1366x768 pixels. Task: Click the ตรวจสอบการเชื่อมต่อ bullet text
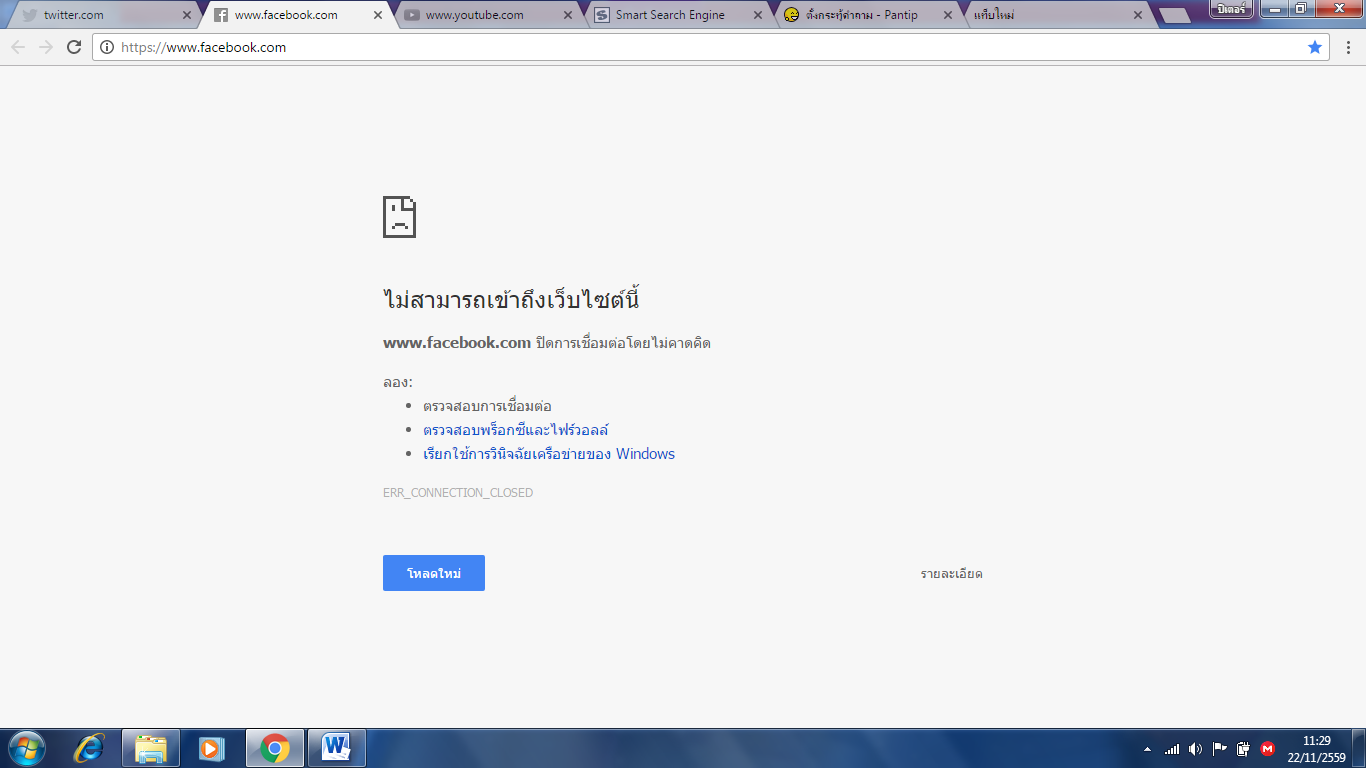[487, 406]
